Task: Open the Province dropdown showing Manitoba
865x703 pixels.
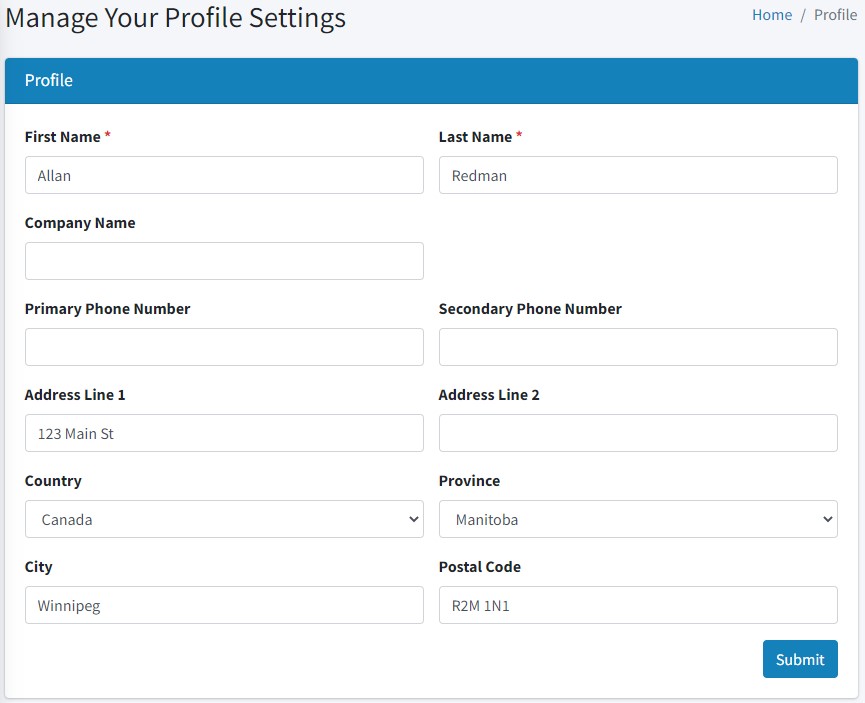Action: click(x=638, y=519)
